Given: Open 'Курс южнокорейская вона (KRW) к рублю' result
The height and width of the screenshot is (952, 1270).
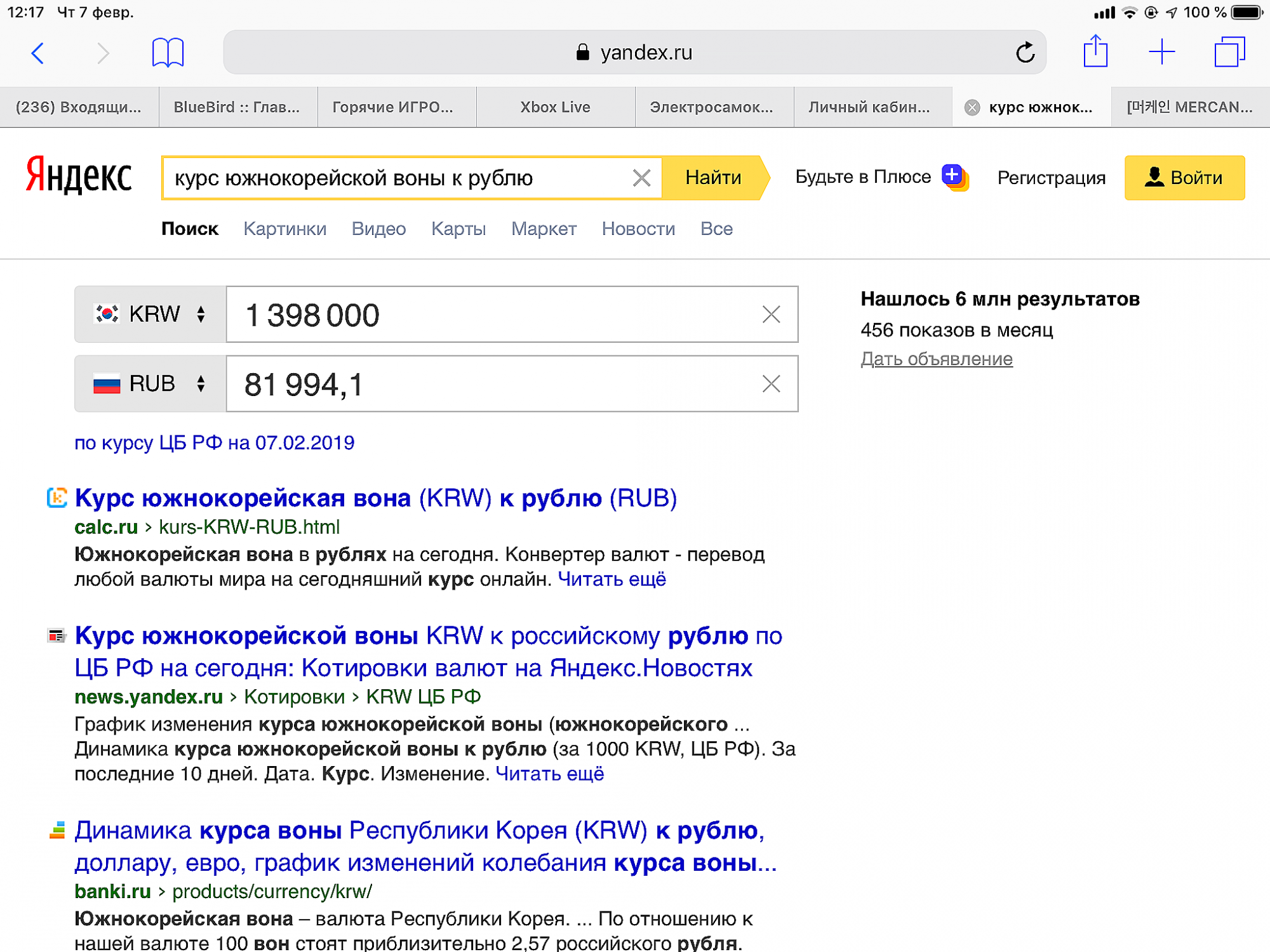Looking at the screenshot, I should (376, 498).
